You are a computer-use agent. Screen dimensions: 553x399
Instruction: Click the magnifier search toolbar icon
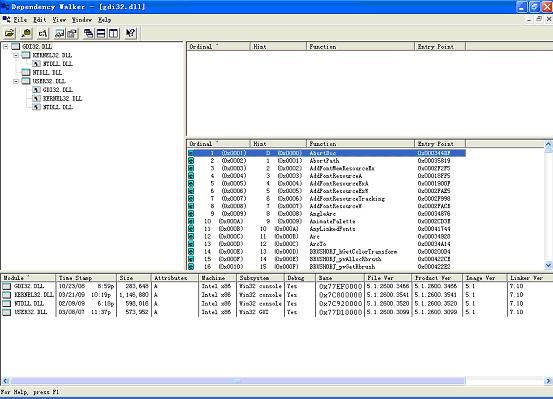[x=26, y=34]
